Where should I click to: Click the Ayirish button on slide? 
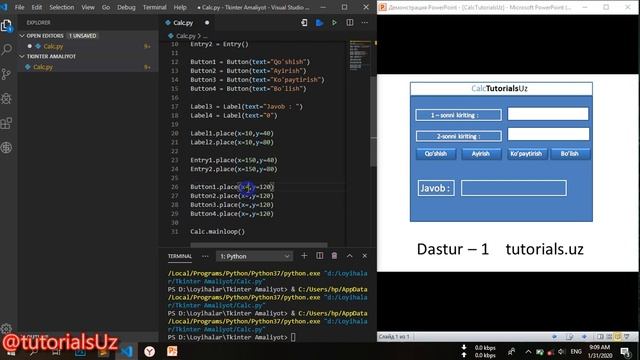click(481, 154)
